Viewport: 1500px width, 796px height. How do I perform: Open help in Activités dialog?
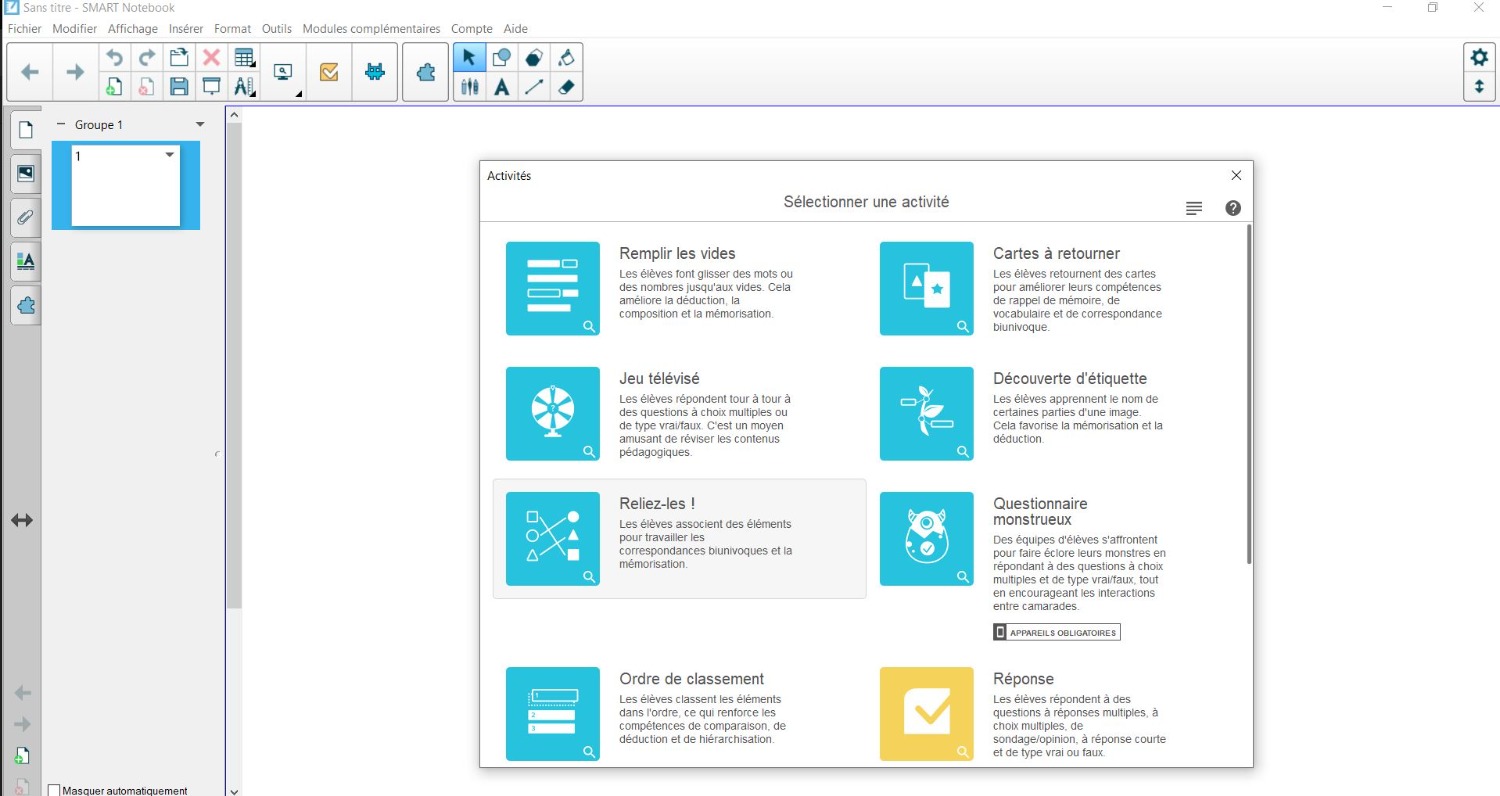coord(1233,208)
